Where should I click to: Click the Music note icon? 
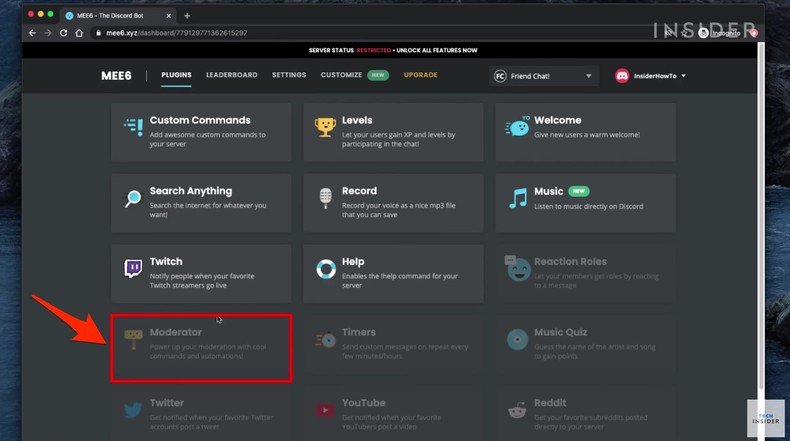pos(517,197)
